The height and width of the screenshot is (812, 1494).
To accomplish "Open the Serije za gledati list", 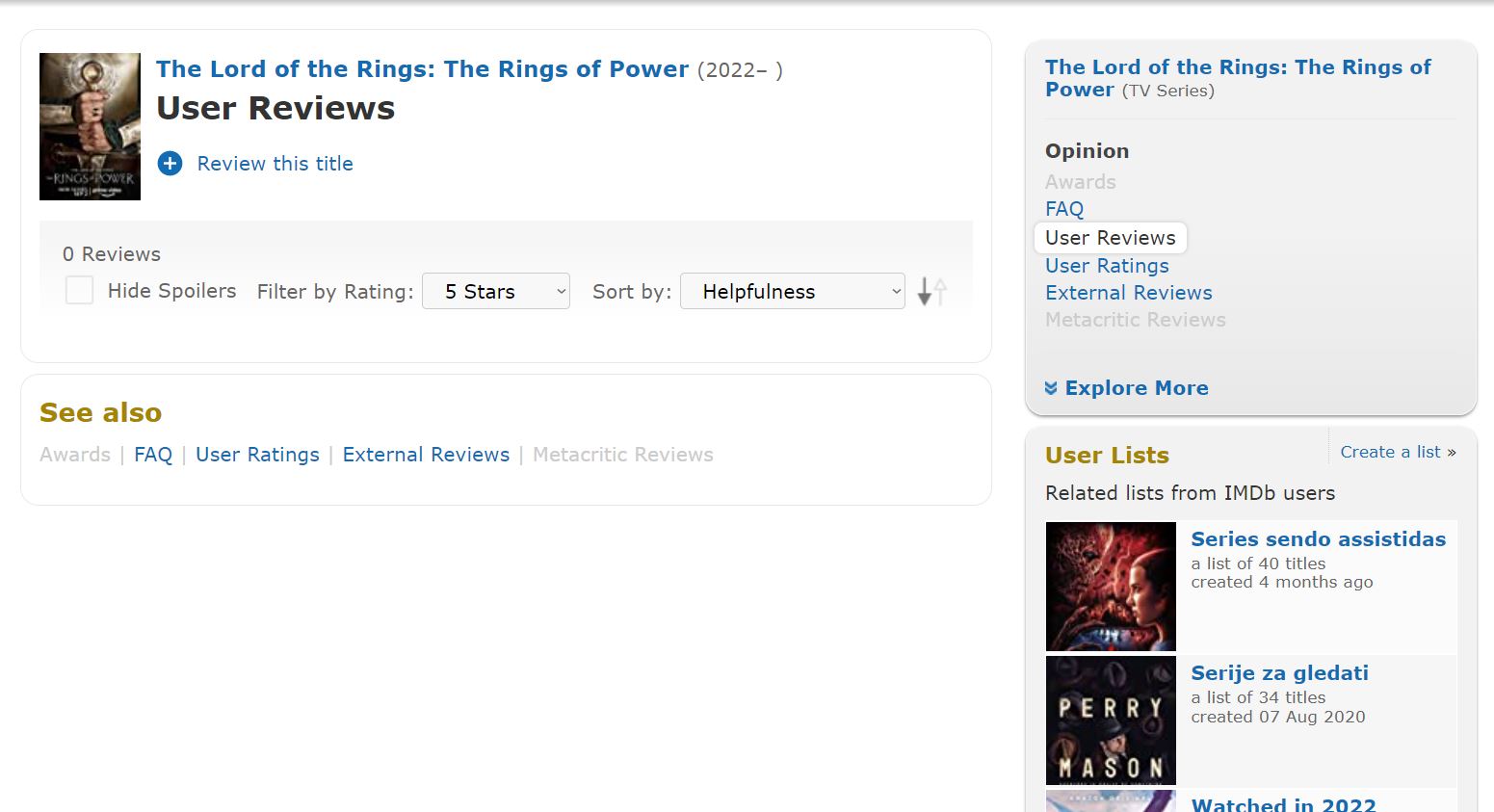I will pyautogui.click(x=1279, y=673).
